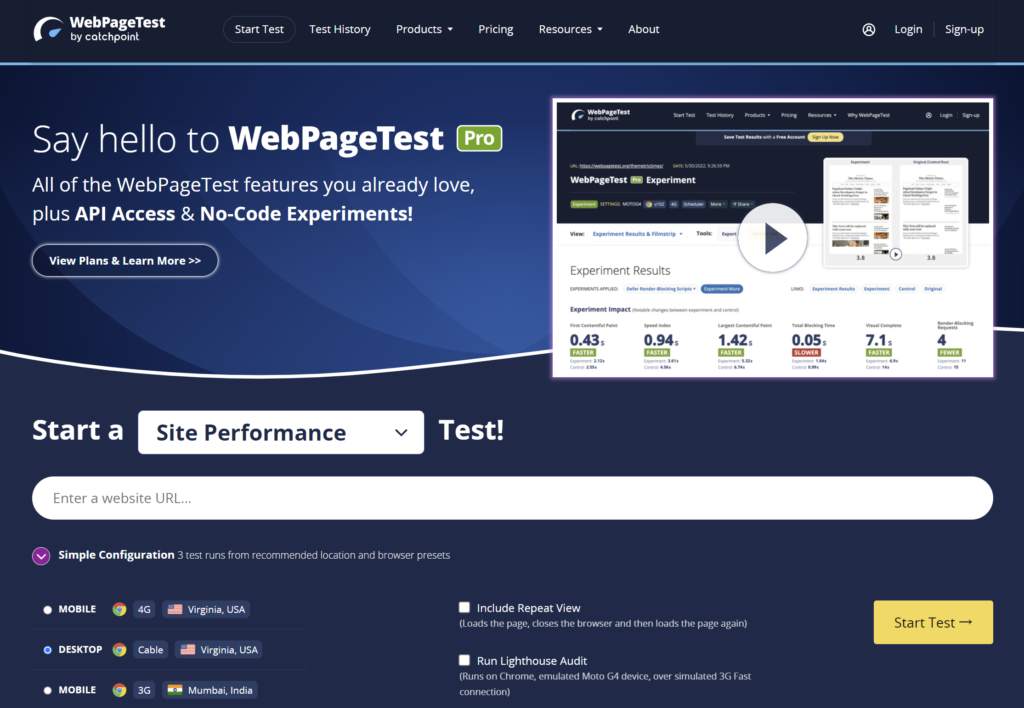The image size is (1024, 708).
Task: Open the About page
Action: pos(644,29)
